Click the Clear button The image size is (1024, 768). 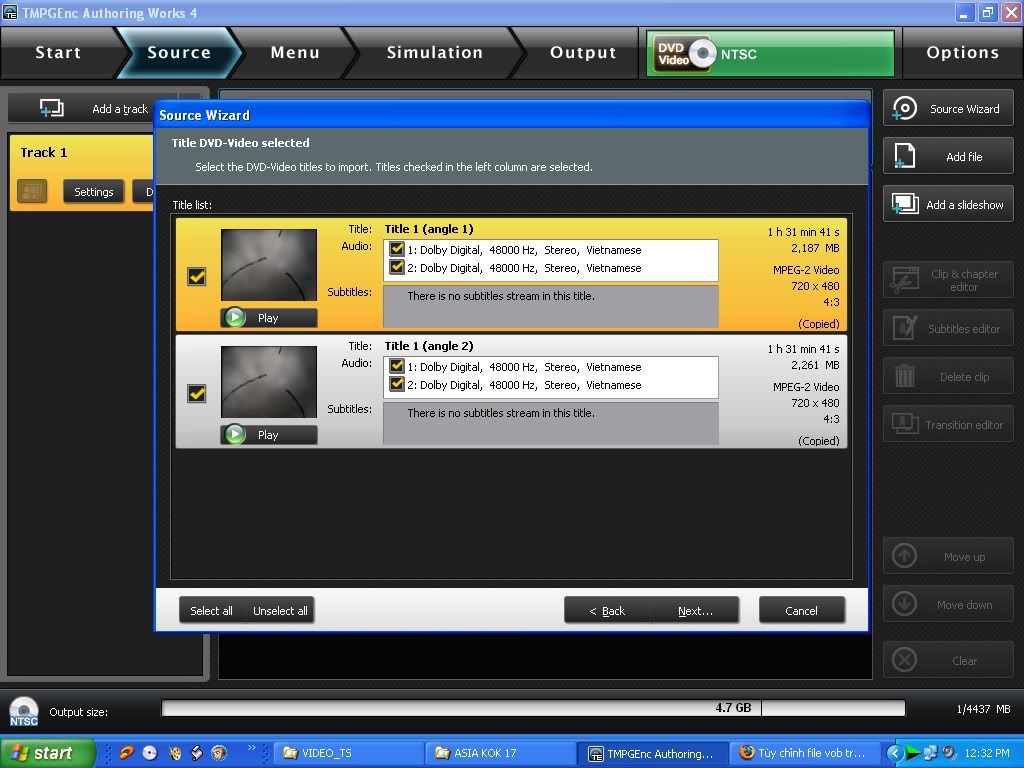948,660
